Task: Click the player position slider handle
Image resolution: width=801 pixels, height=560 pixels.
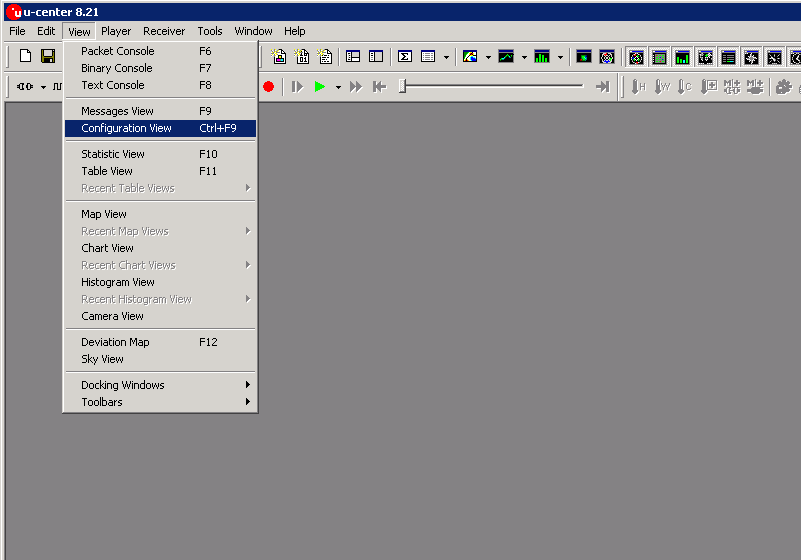Action: click(x=403, y=86)
